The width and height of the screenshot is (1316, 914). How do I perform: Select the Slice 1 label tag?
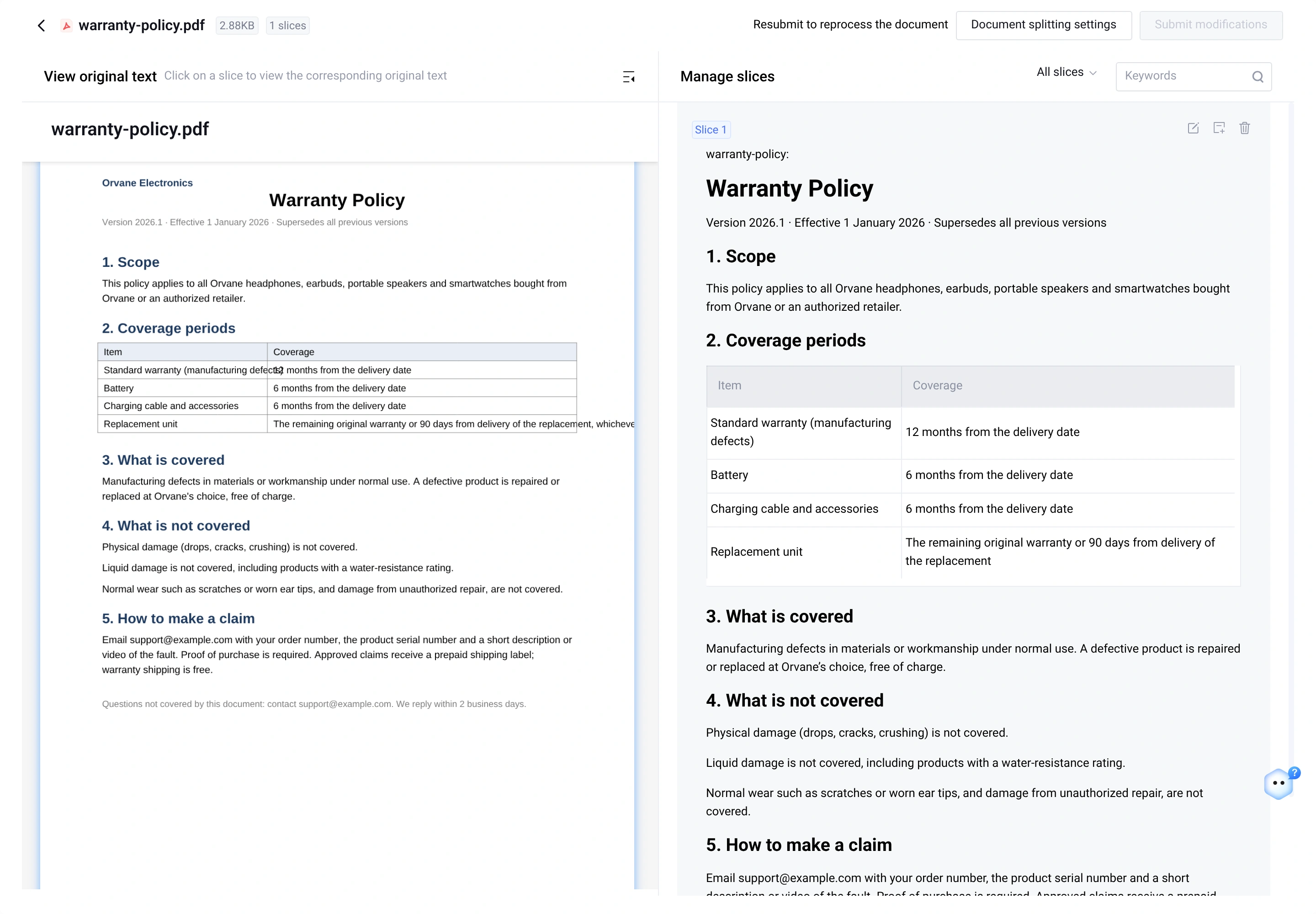(710, 130)
